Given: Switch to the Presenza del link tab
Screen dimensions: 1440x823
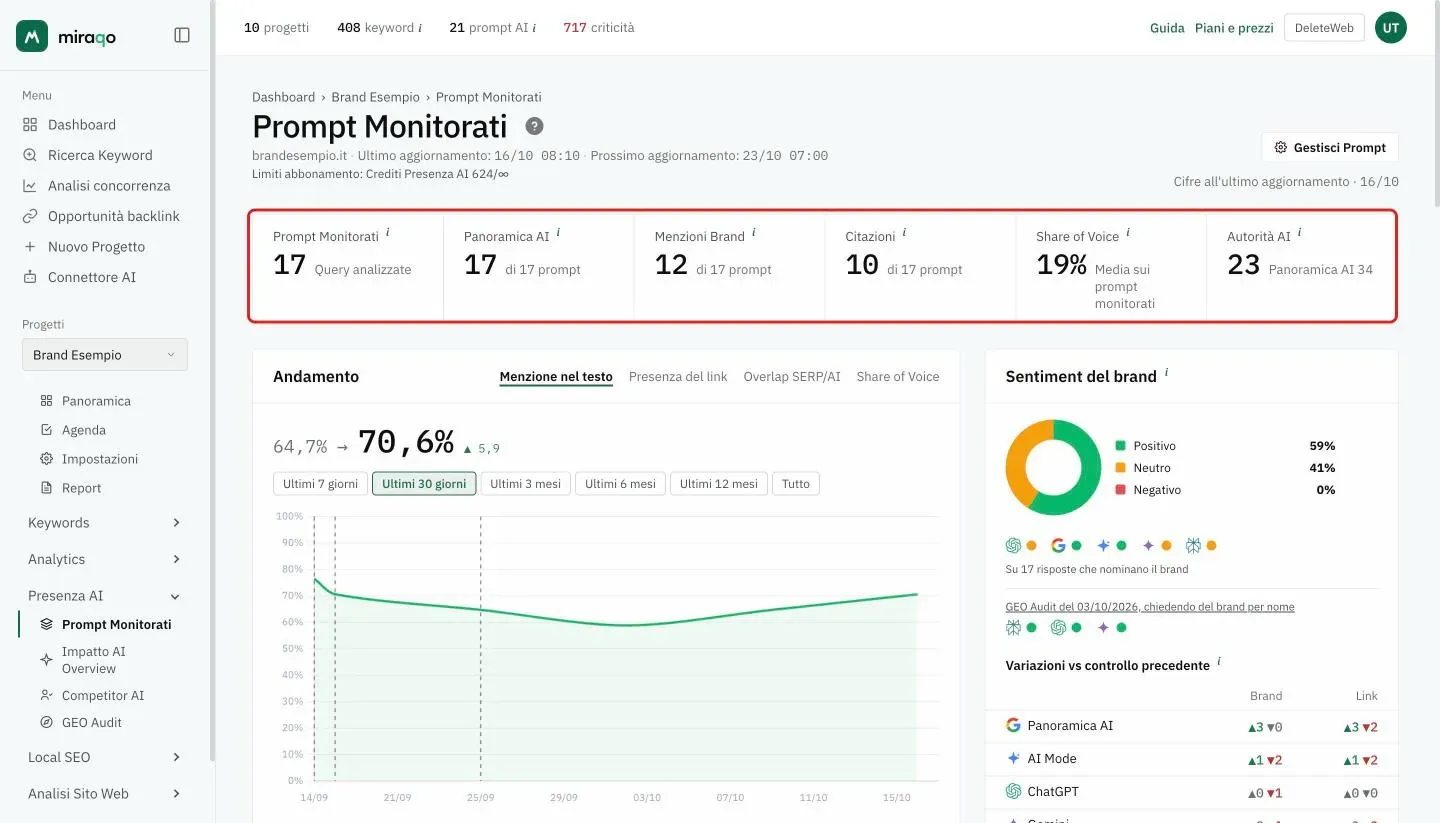Looking at the screenshot, I should click(x=678, y=377).
